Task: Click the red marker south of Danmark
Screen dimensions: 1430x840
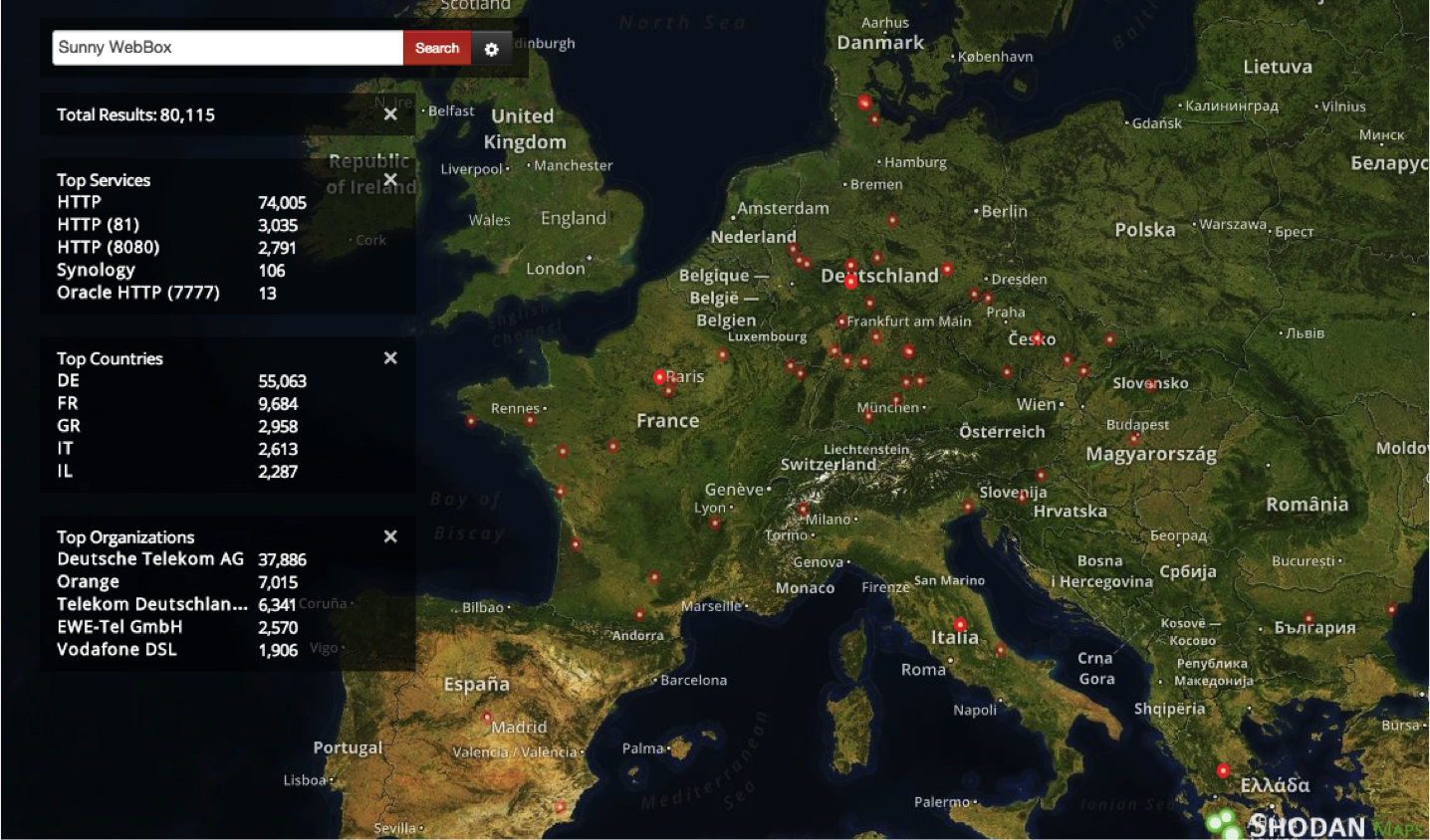Action: [x=864, y=103]
